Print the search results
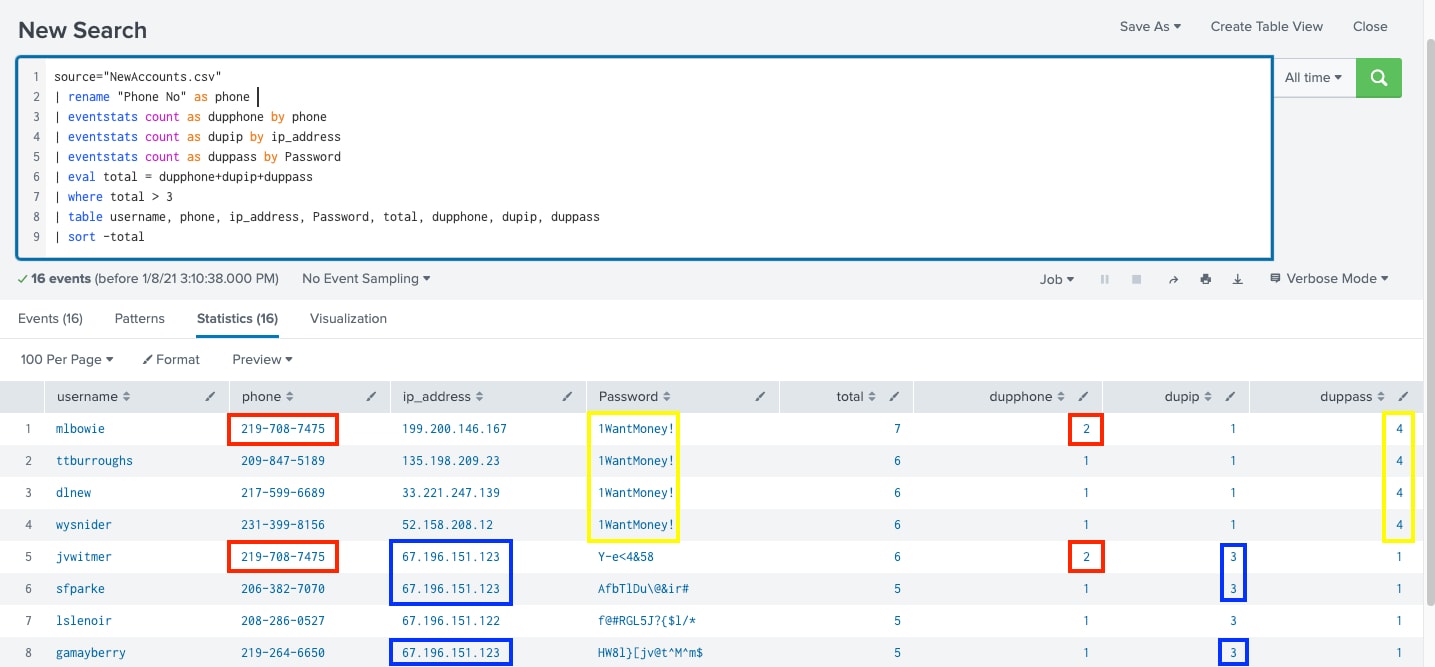This screenshot has height=667, width=1435. pos(1206,280)
